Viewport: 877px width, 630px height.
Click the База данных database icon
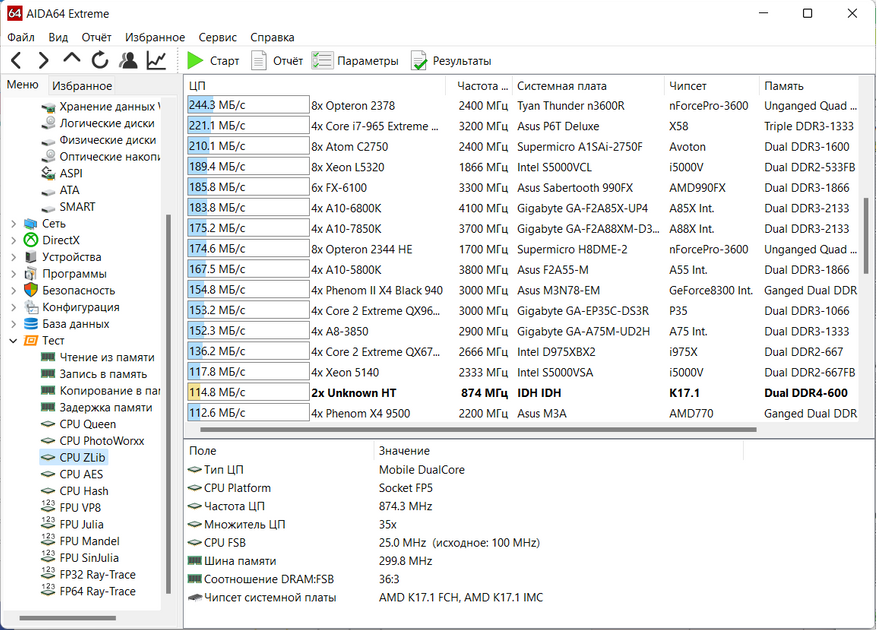pos(31,324)
